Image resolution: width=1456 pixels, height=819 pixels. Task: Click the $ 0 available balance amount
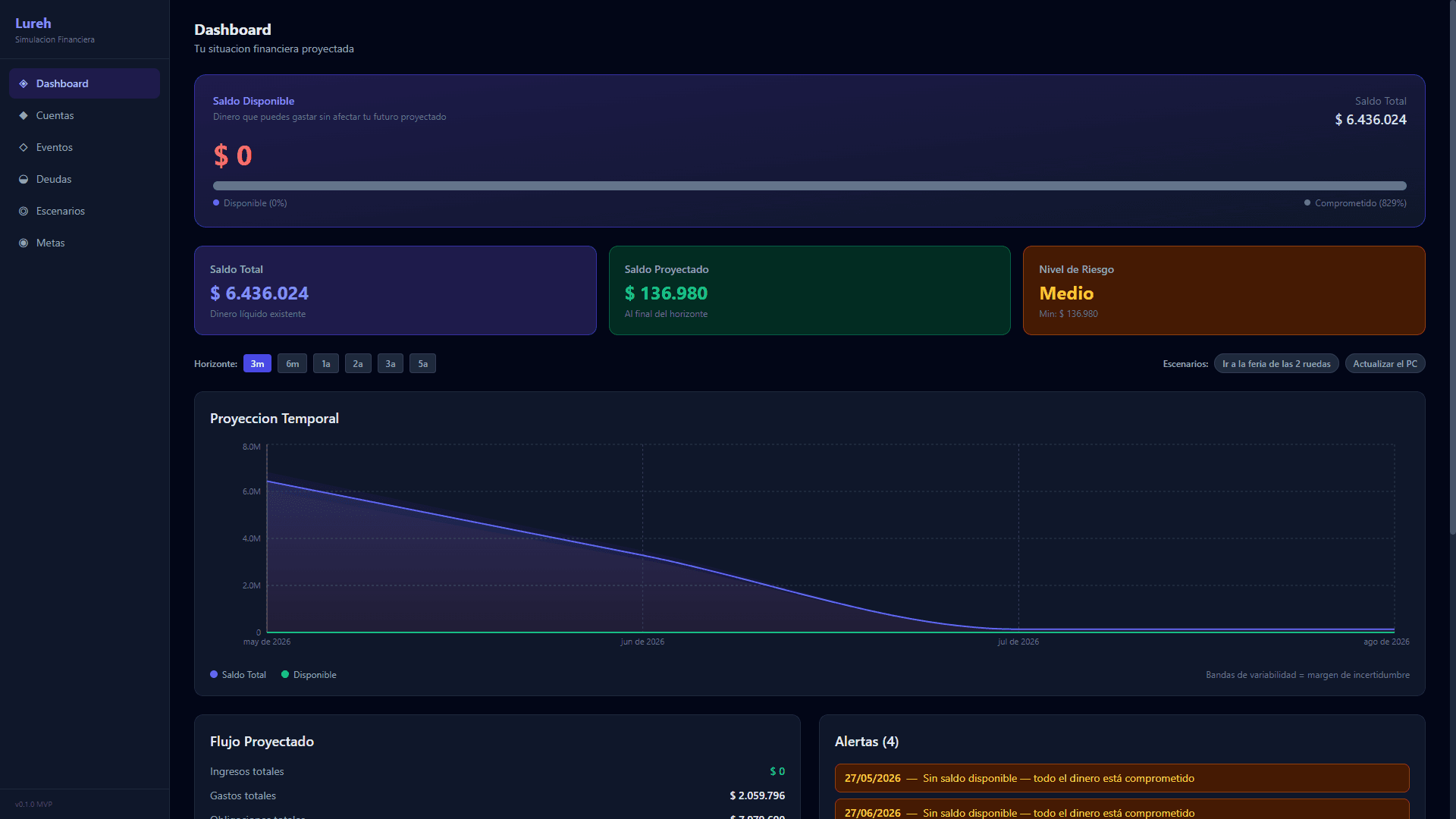click(x=233, y=155)
